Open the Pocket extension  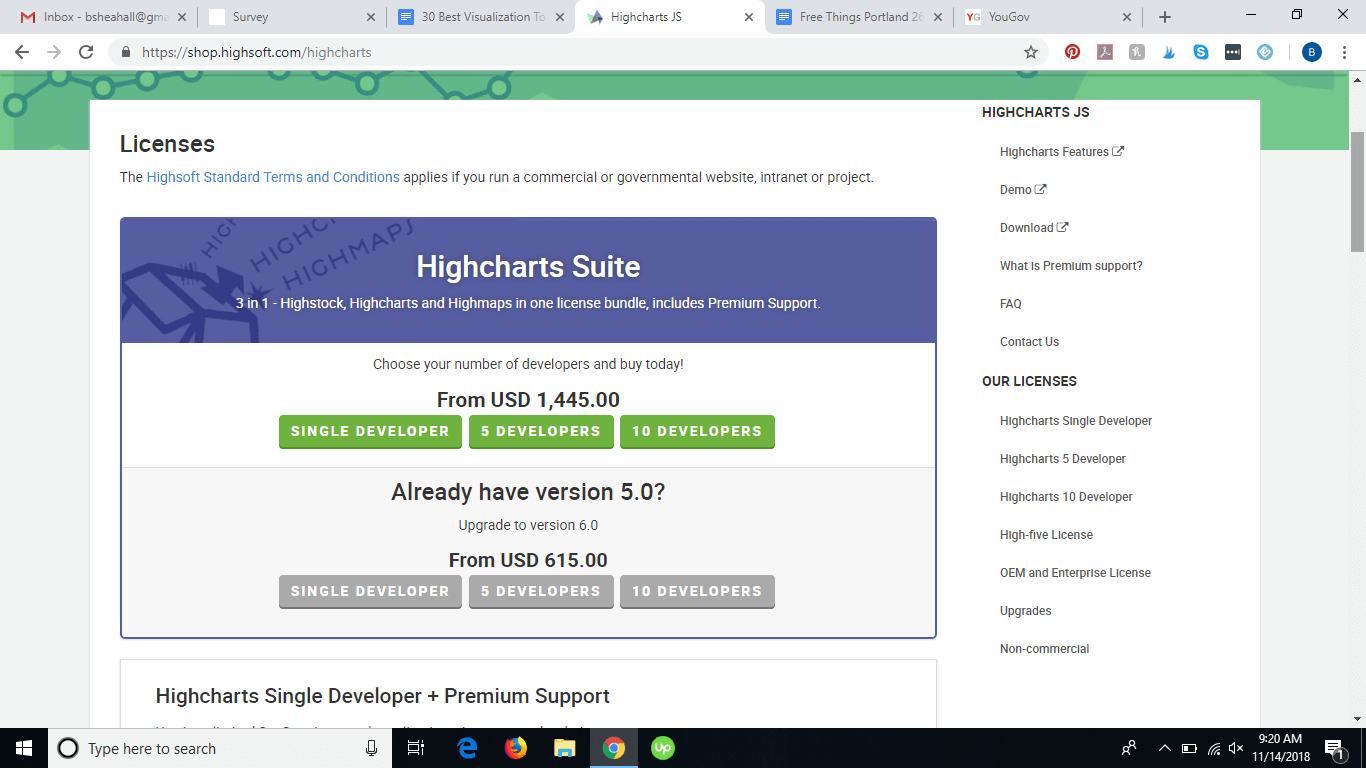coord(1265,51)
